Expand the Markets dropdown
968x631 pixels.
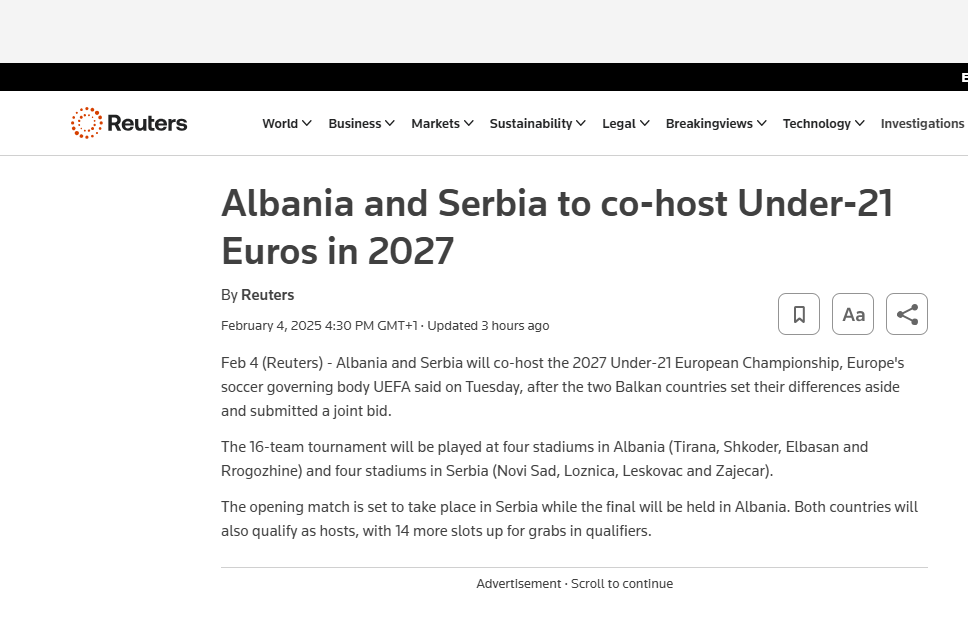pos(442,124)
